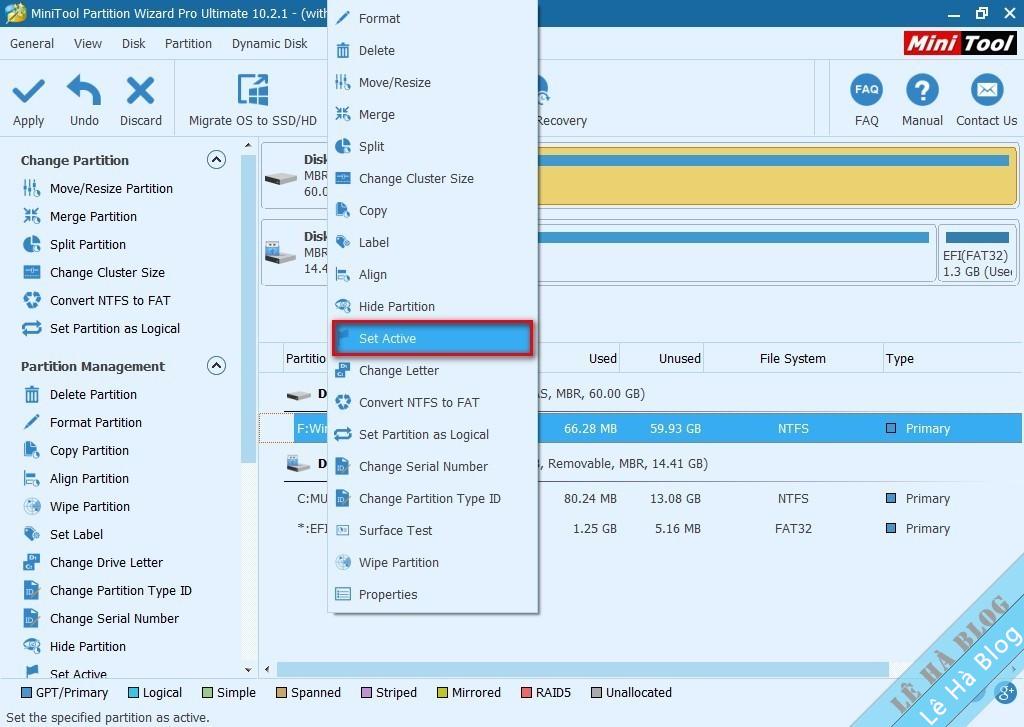
Task: Choose Set Partition as Logical in context menu
Action: pos(432,435)
